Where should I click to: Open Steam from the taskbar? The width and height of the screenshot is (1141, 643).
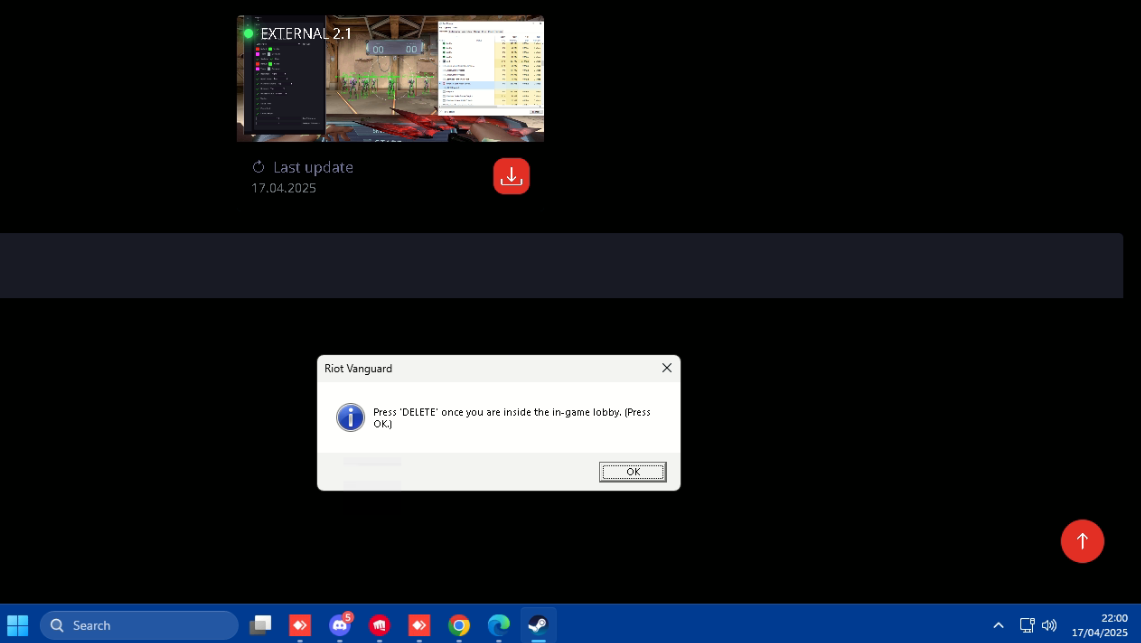click(x=538, y=625)
